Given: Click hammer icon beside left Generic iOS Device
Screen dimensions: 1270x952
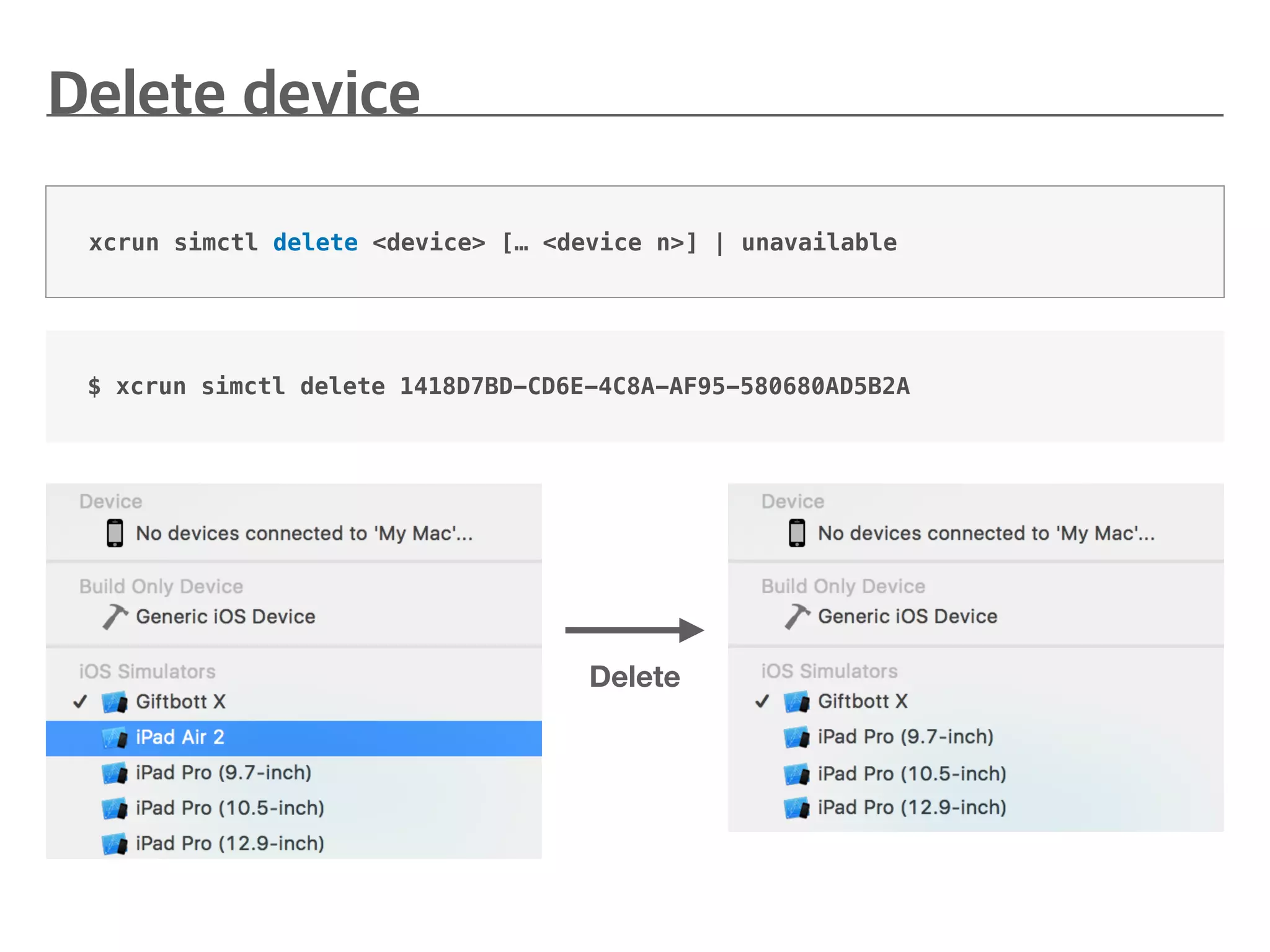Looking at the screenshot, I should pyautogui.click(x=115, y=617).
